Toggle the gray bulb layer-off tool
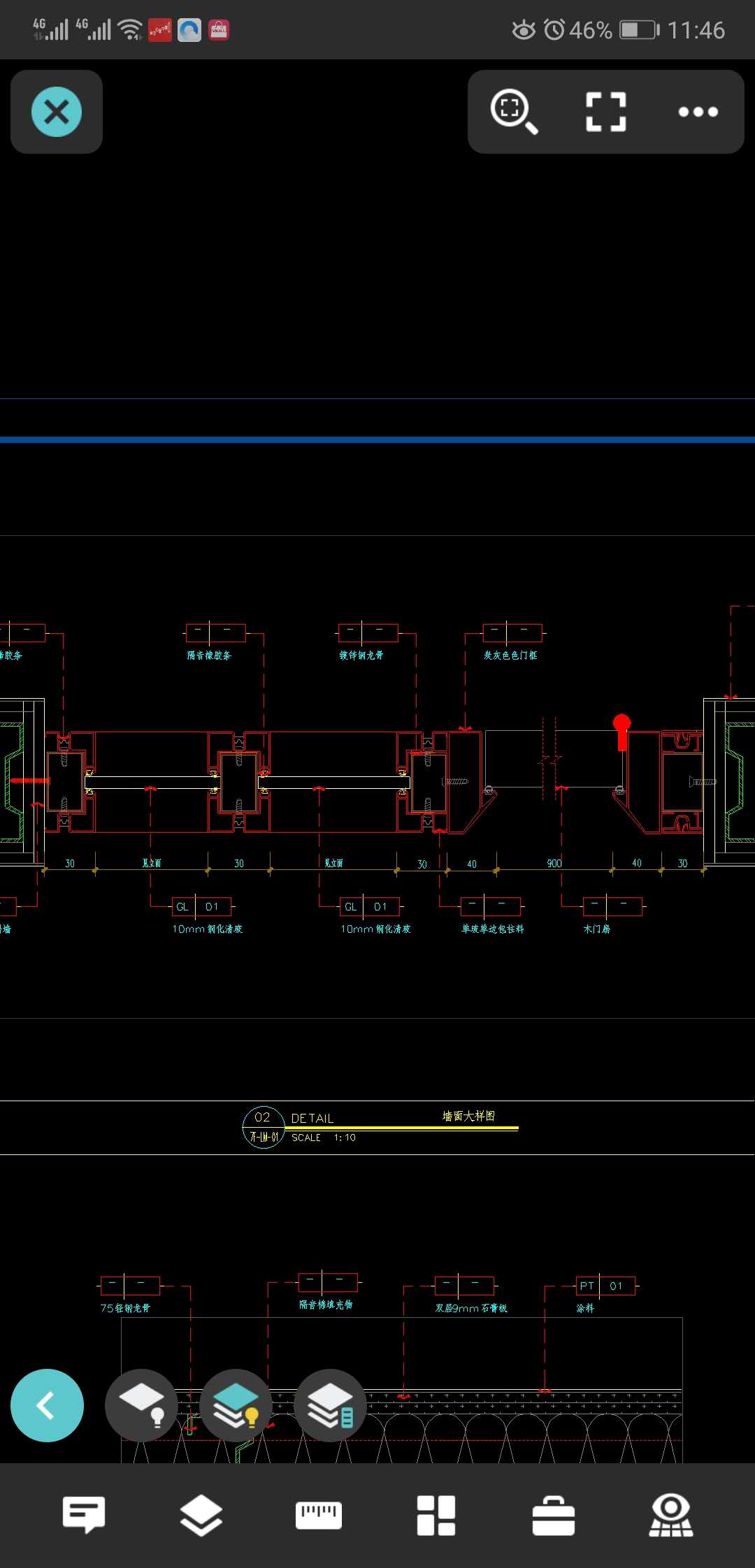The image size is (755, 1568). (x=142, y=1405)
